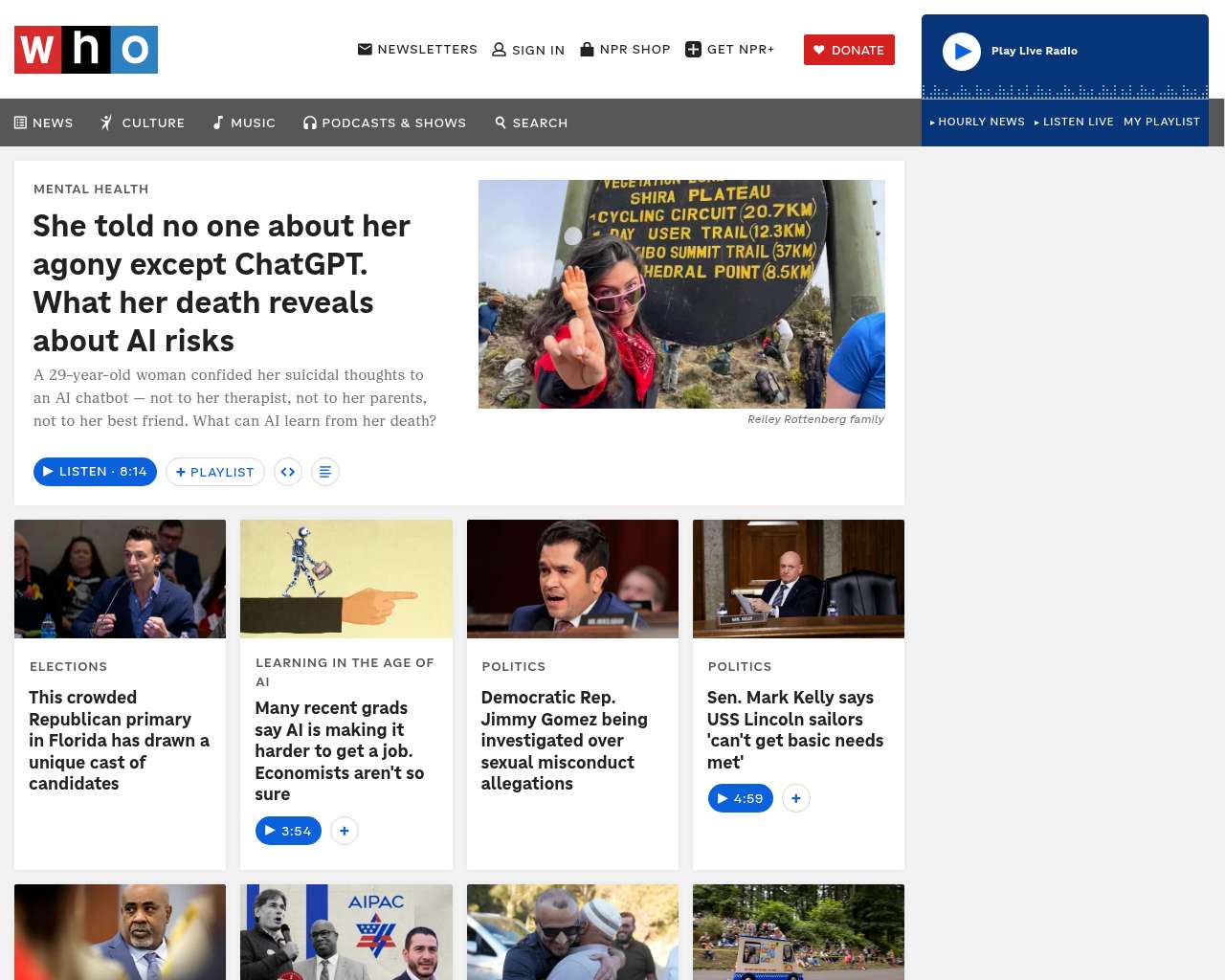Click the Sign In person icon link
Screen dimensions: 1225x980
[528, 50]
